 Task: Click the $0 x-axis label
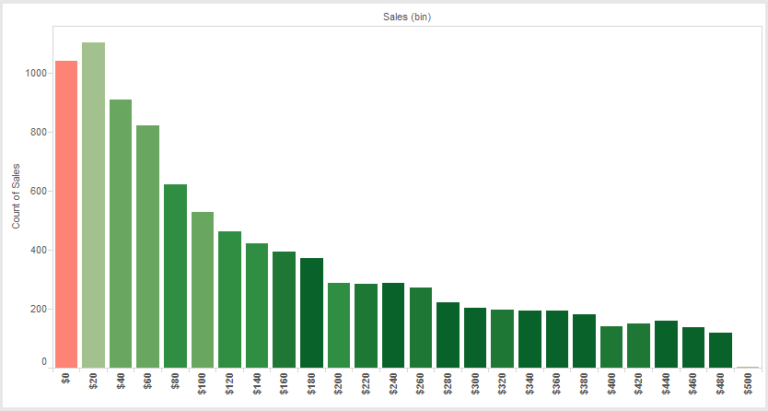[x=66, y=378]
